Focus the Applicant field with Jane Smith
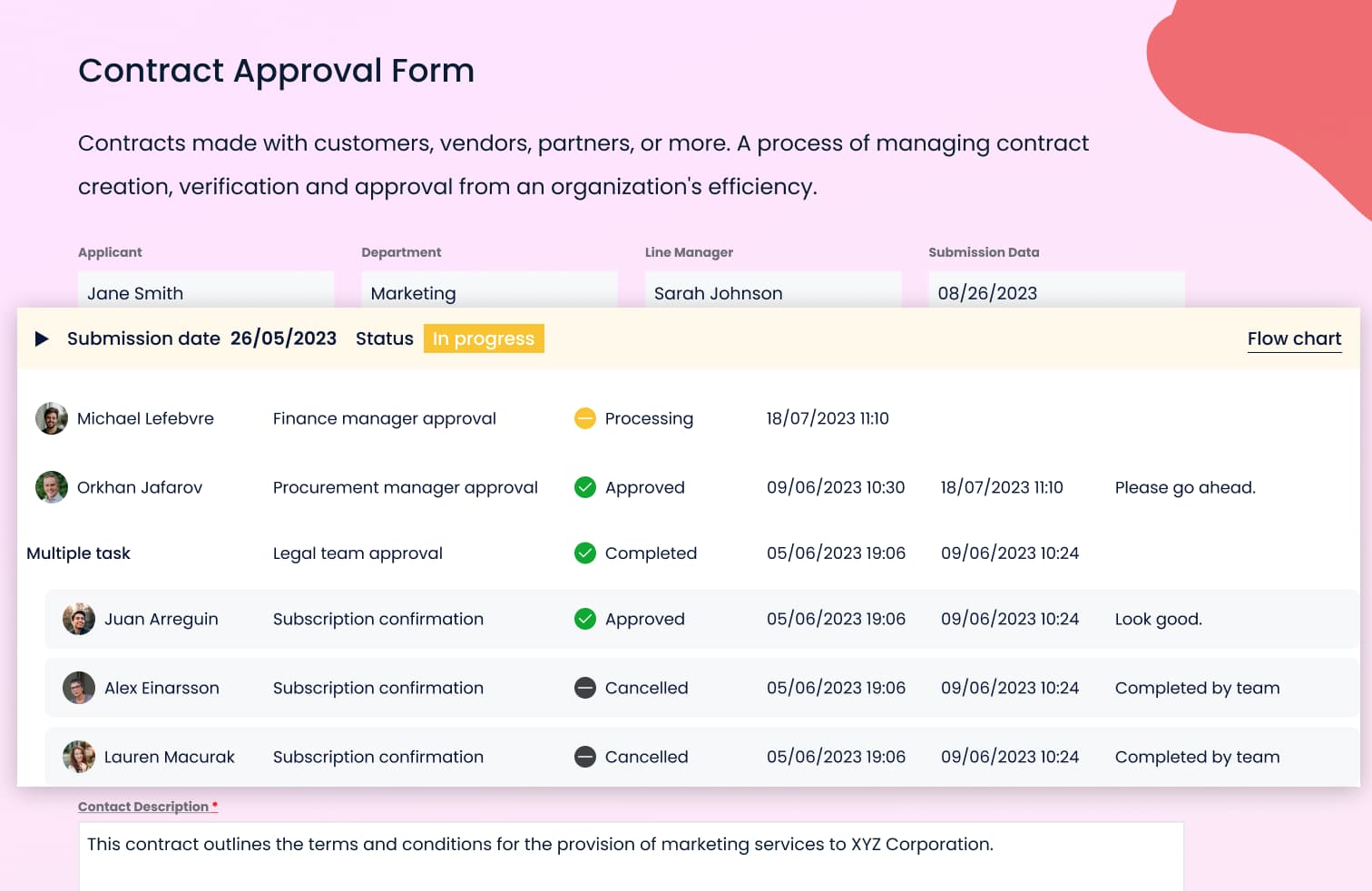Screen dimensions: 1372x891 (x=206, y=292)
